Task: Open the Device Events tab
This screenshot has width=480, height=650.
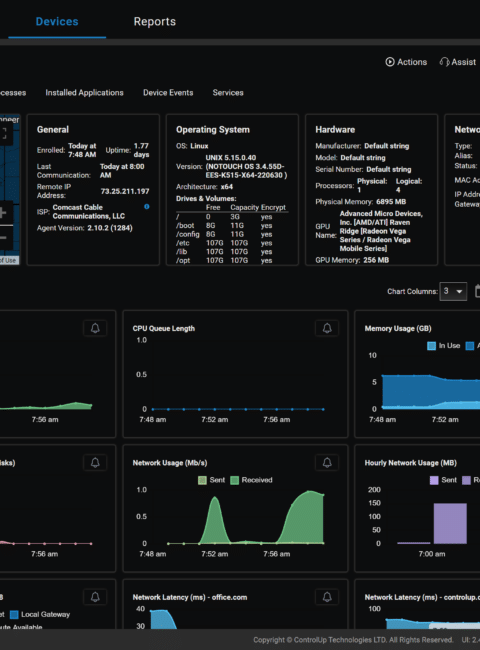Action: [168, 92]
